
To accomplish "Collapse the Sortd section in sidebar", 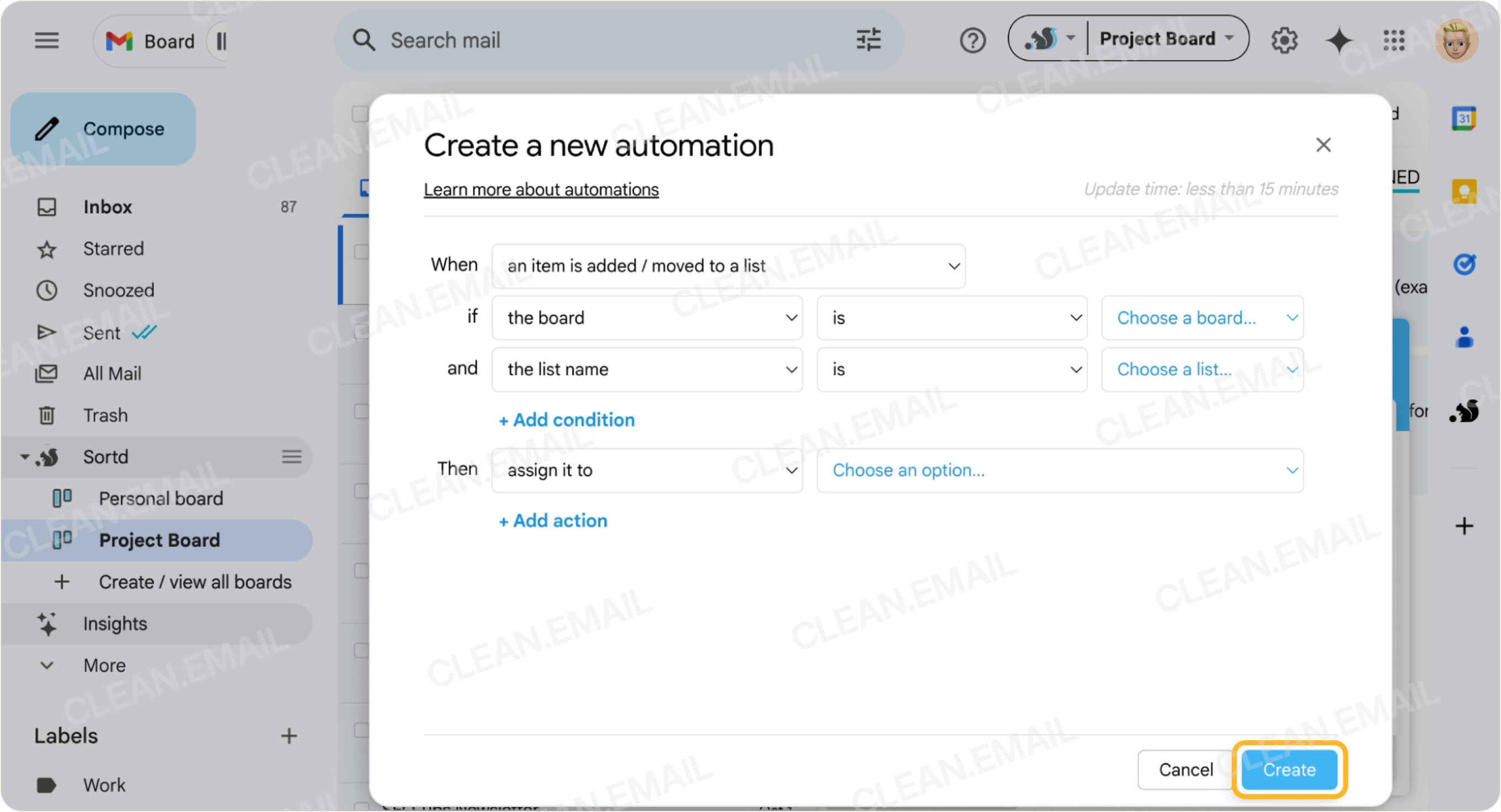I will pos(24,457).
